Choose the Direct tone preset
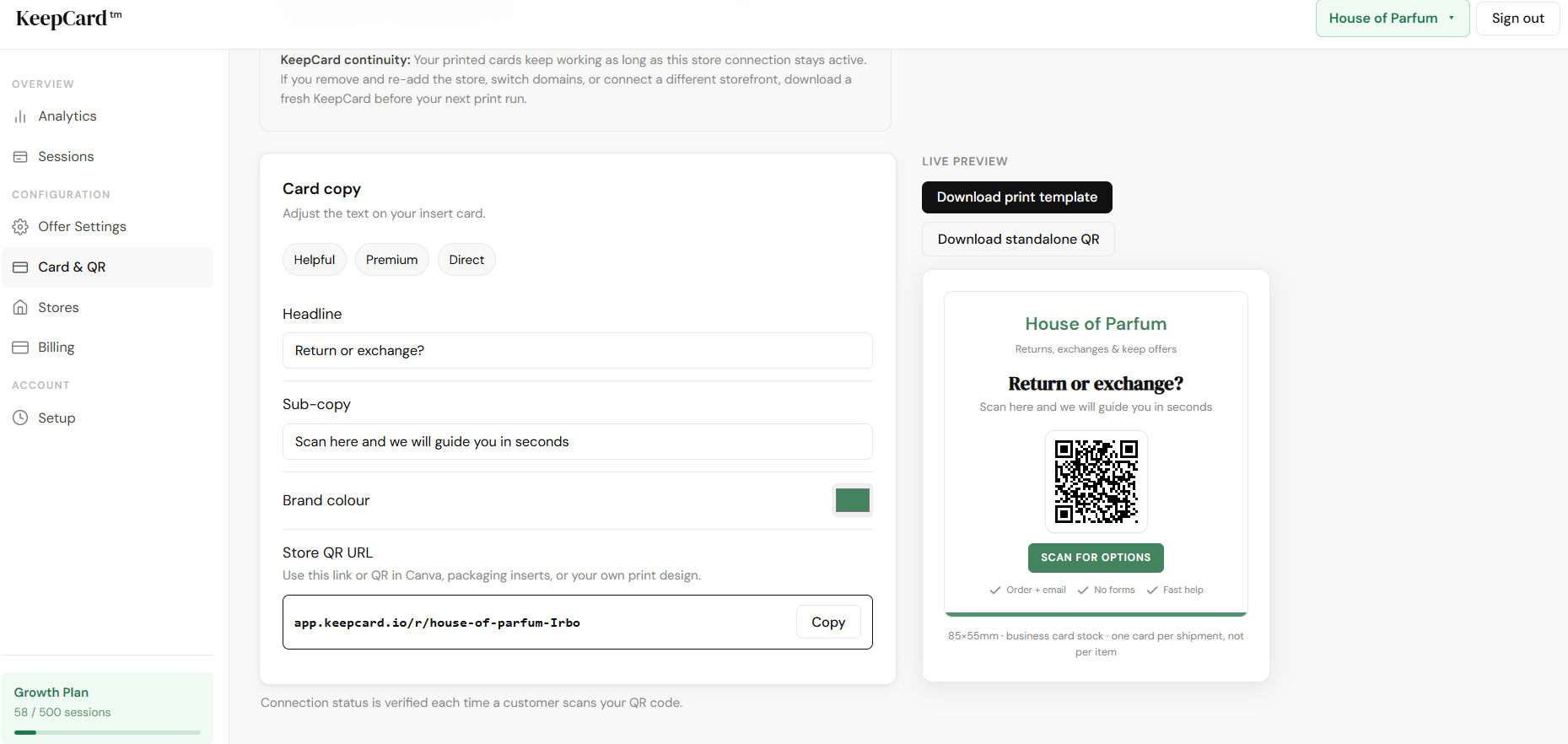 pyautogui.click(x=466, y=260)
